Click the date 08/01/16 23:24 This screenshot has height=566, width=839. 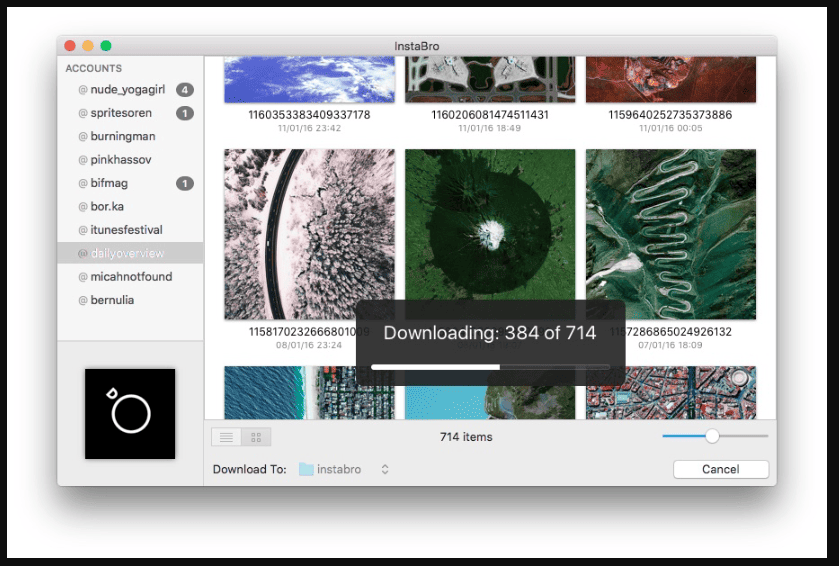coord(309,345)
